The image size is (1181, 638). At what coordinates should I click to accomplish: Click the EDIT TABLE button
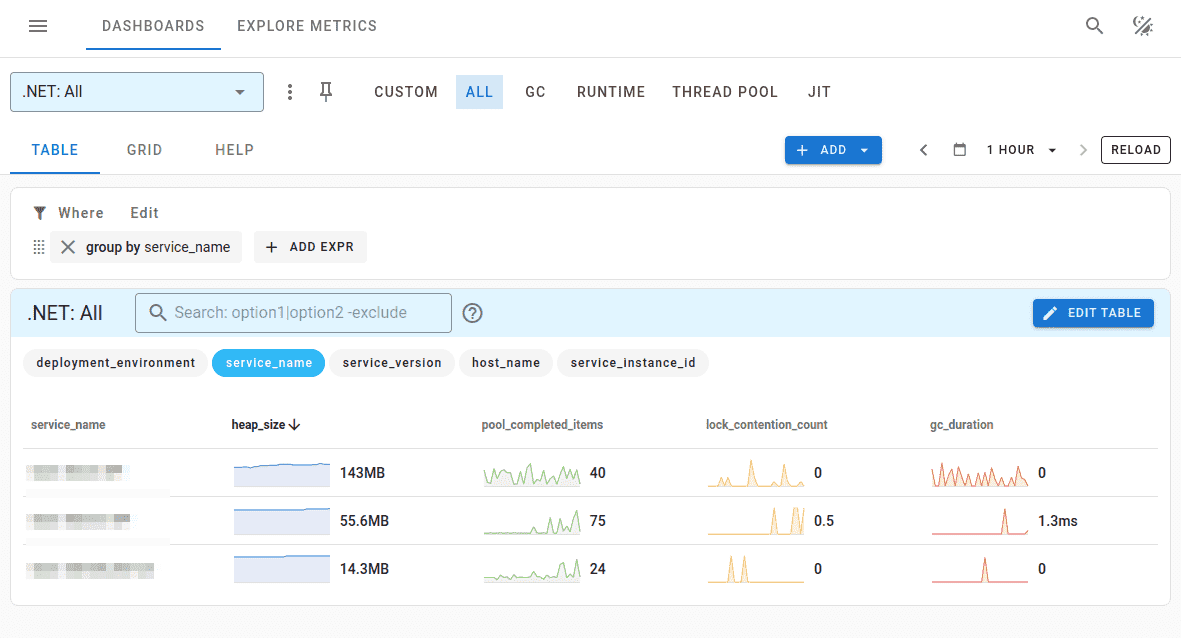1093,312
